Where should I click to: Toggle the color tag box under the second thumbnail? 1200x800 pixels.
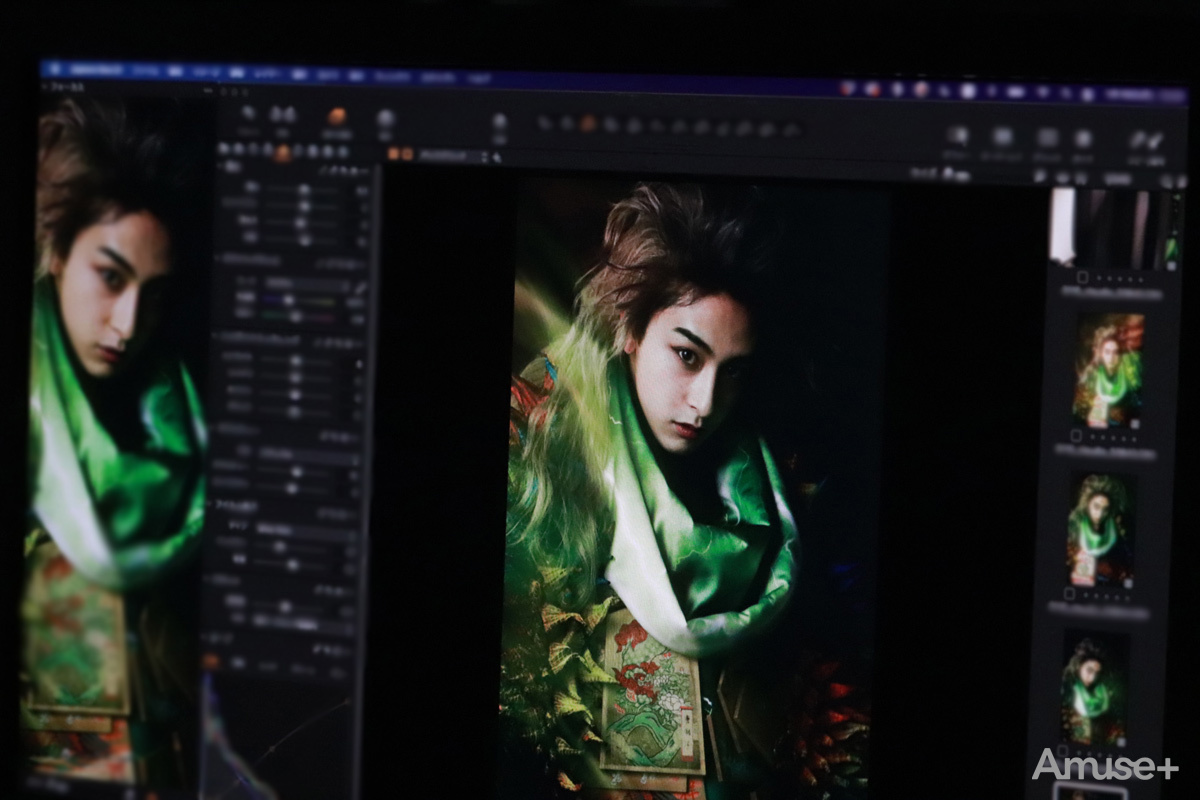tap(1075, 436)
